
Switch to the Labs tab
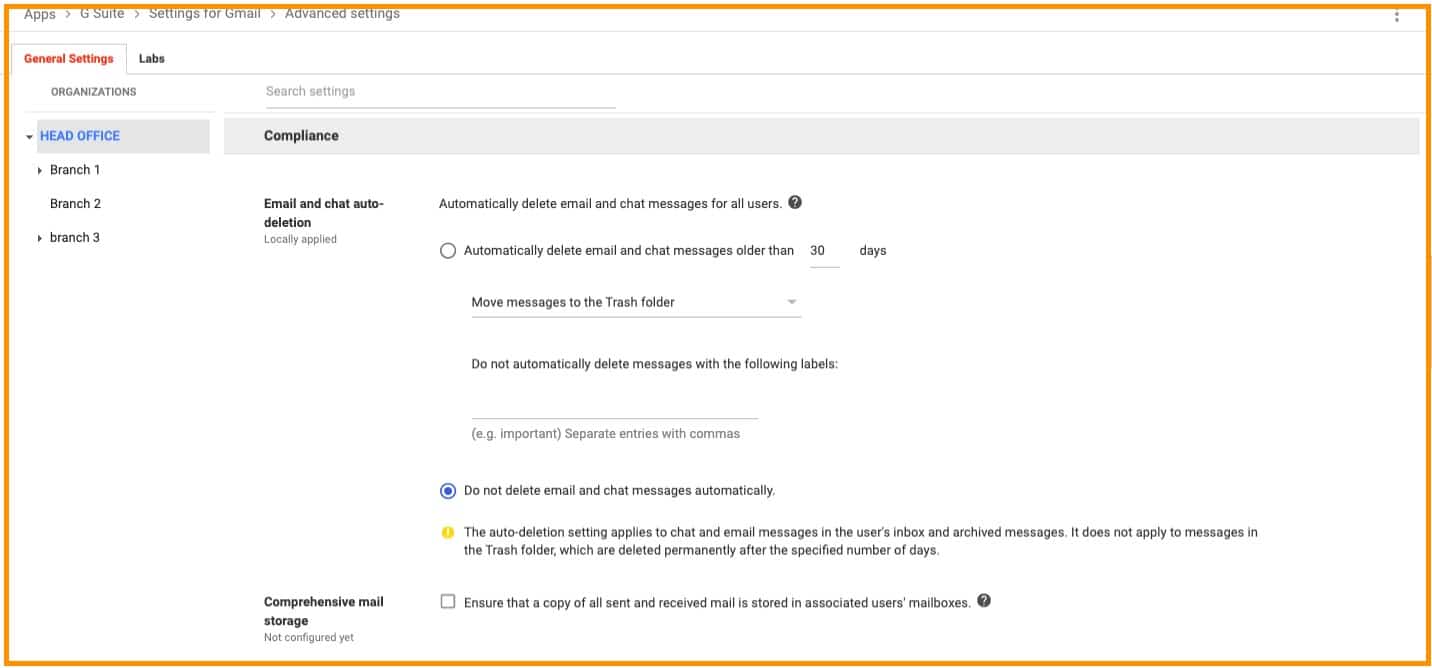tap(152, 59)
